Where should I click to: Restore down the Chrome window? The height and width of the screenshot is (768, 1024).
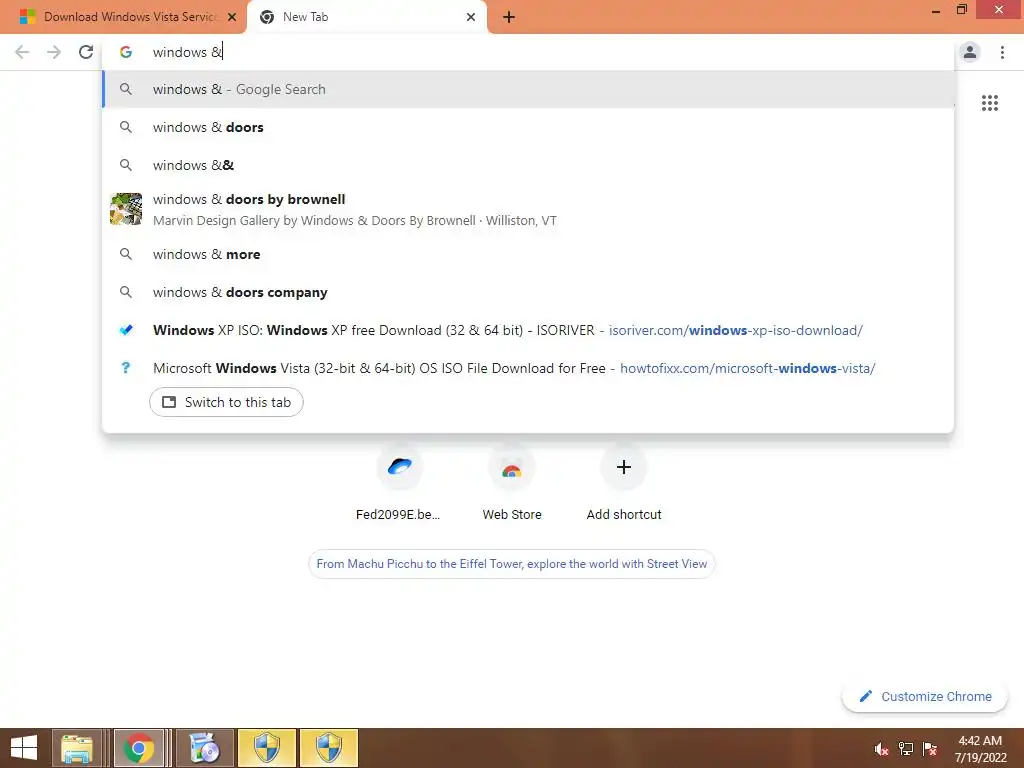[x=961, y=10]
